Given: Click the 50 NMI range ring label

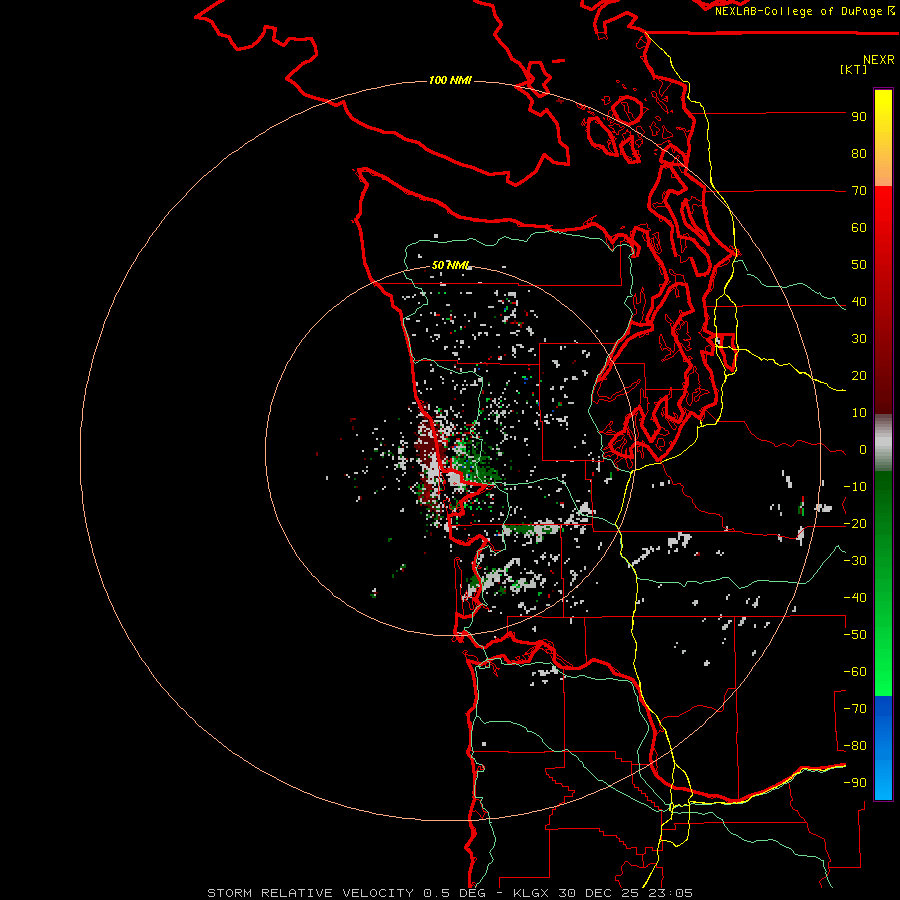Looking at the screenshot, I should (x=451, y=265).
